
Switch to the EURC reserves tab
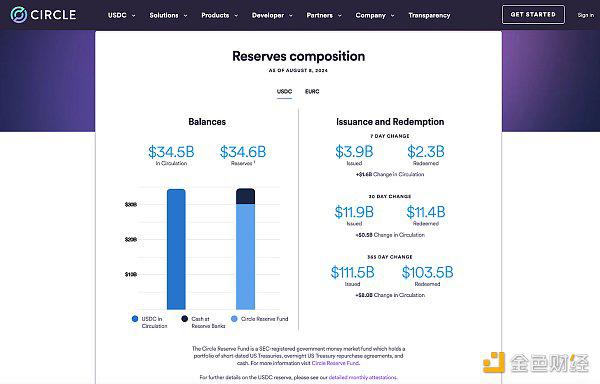[x=312, y=92]
